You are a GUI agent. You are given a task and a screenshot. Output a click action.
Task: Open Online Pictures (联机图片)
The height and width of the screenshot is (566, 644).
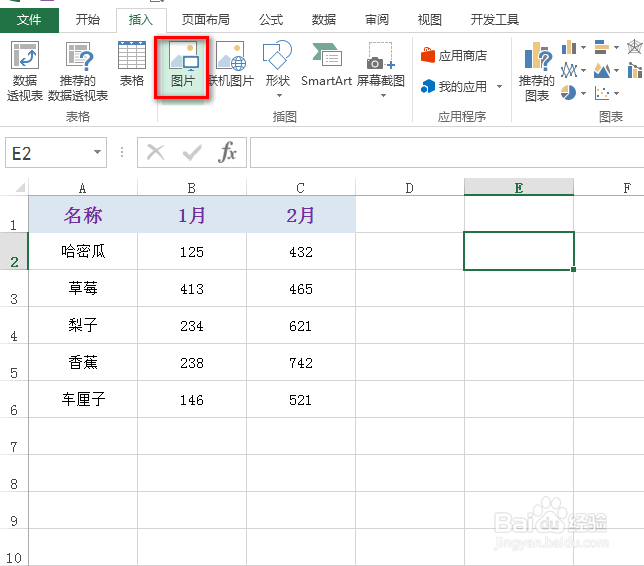(231, 64)
